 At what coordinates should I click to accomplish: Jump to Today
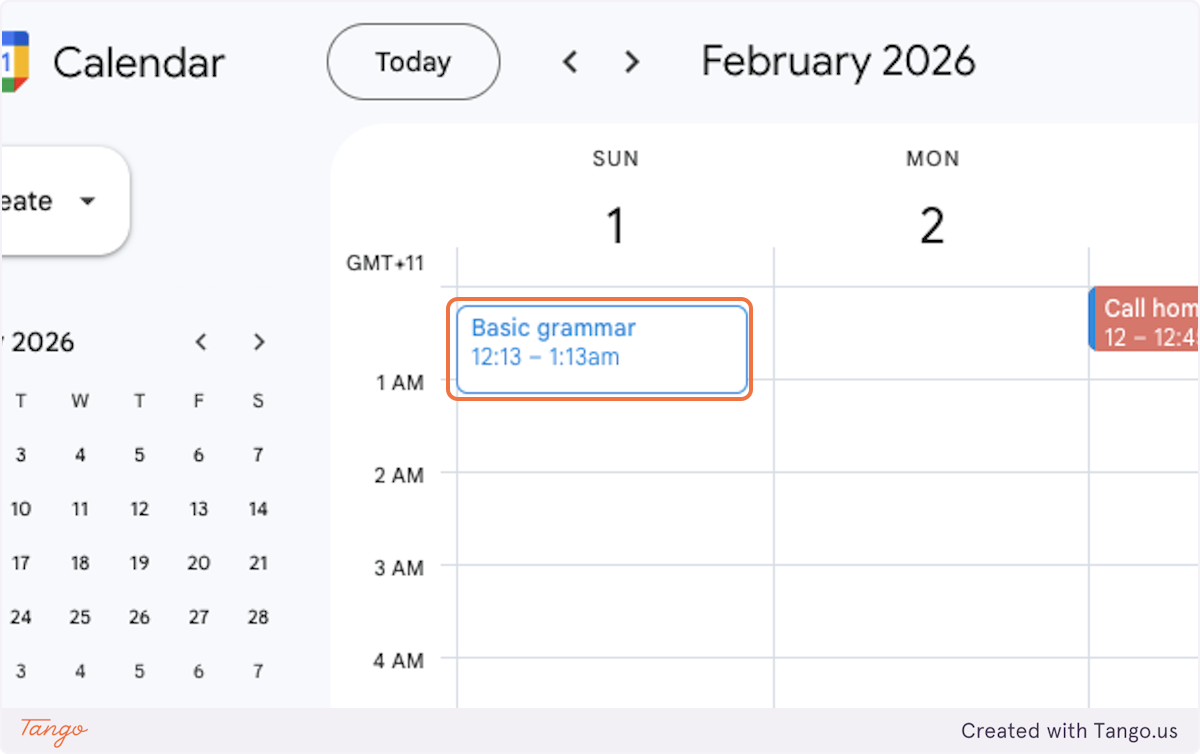pyautogui.click(x=413, y=63)
